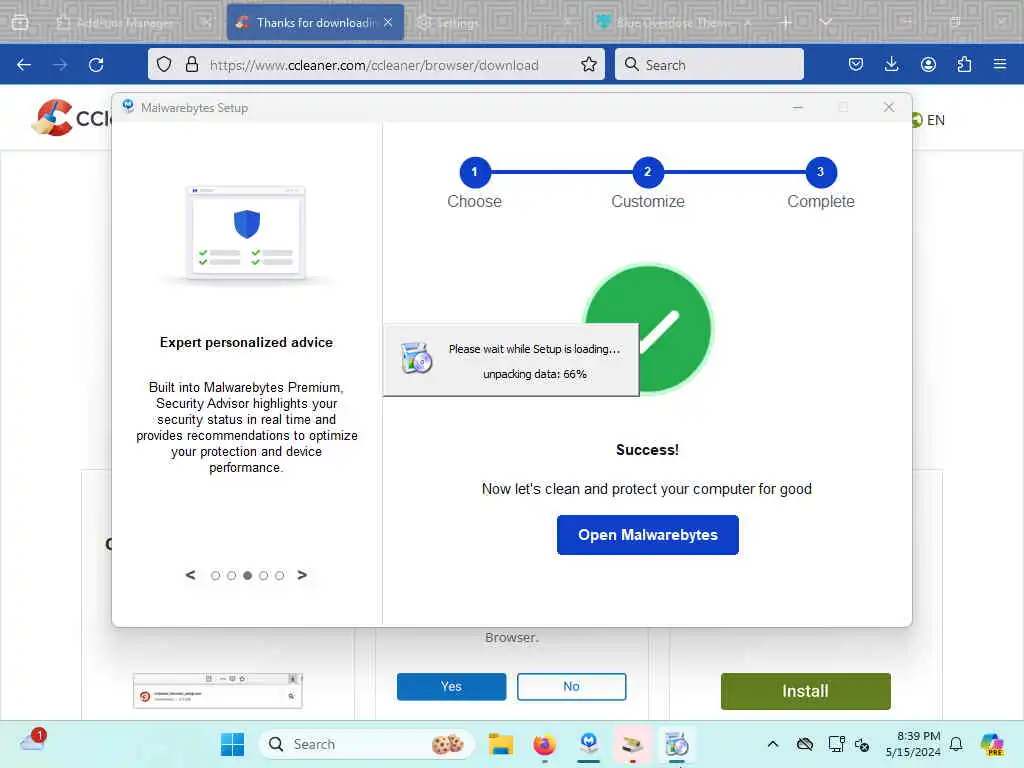Image resolution: width=1024 pixels, height=768 pixels.
Task: Click step 1 Choose indicator
Action: [x=474, y=172]
